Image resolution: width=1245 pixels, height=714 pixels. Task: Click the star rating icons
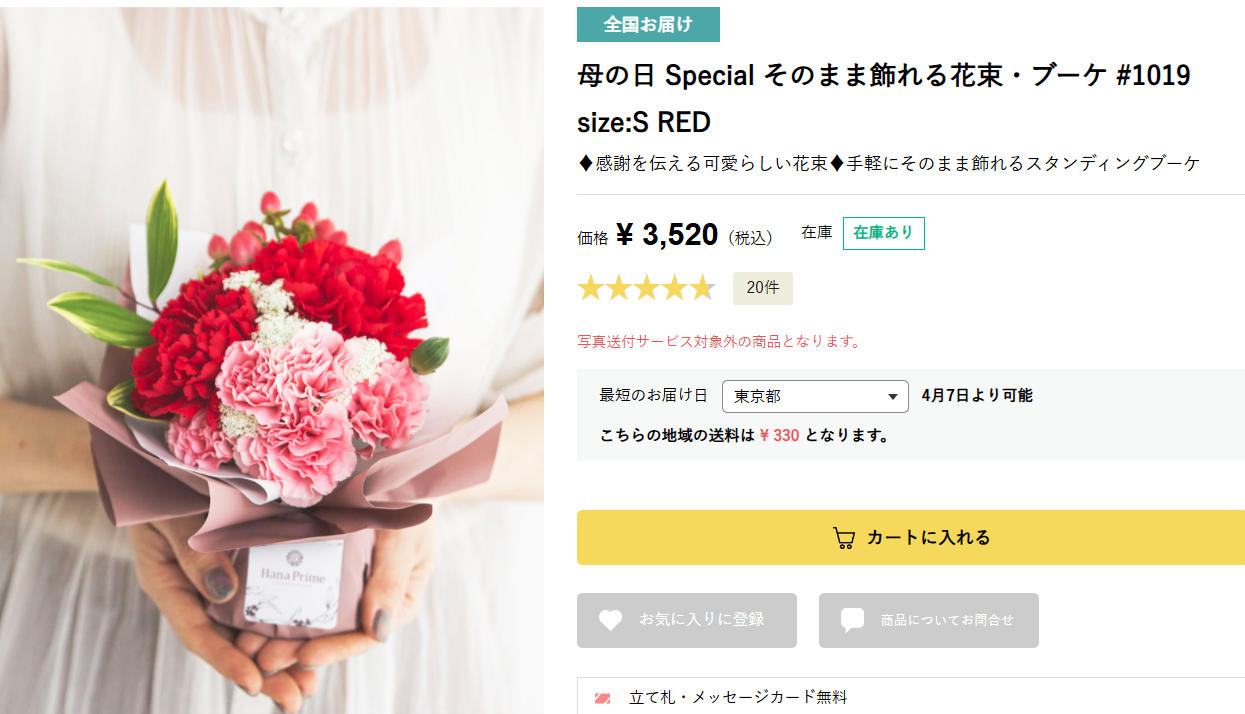646,288
